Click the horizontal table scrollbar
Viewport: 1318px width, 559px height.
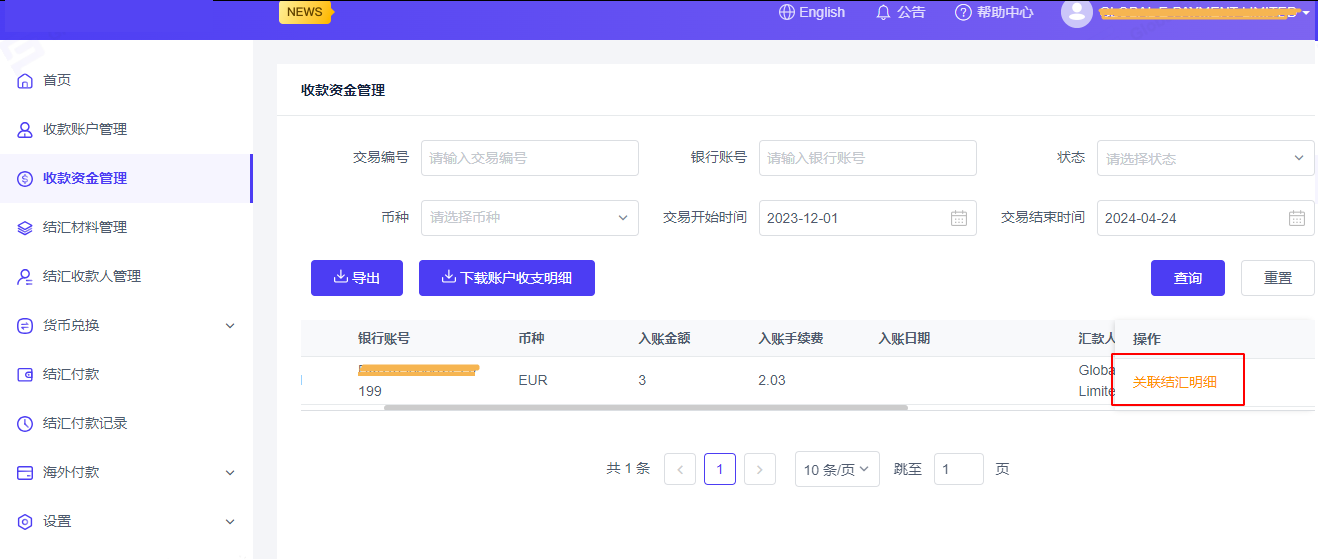tap(645, 408)
